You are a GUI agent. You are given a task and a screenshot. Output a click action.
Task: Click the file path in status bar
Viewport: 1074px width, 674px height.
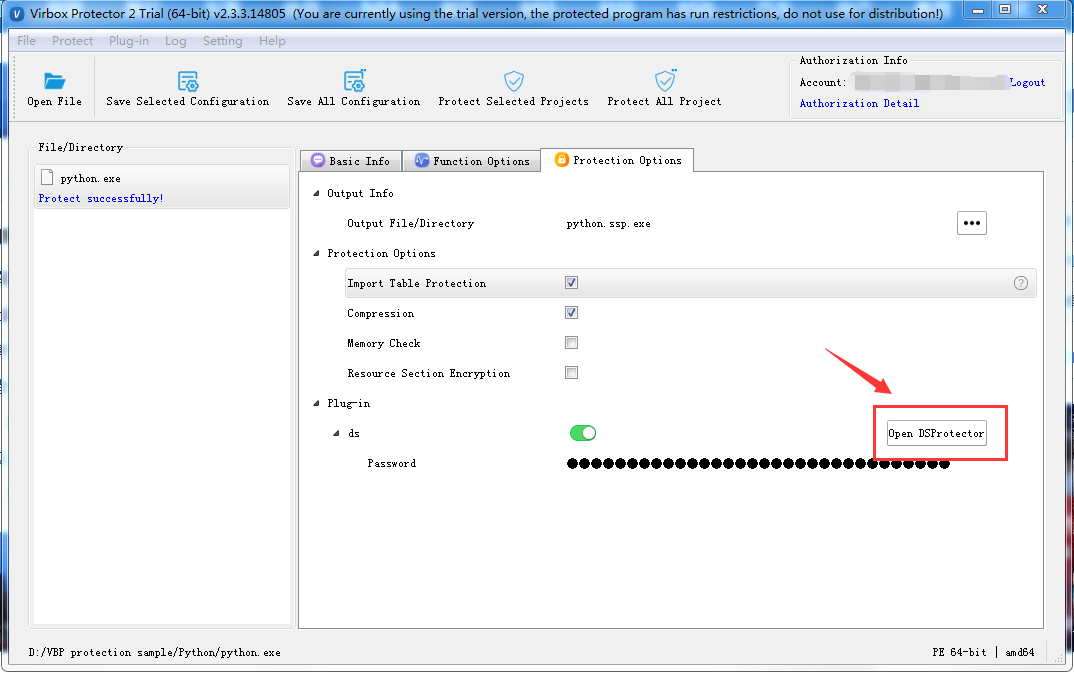coord(155,652)
